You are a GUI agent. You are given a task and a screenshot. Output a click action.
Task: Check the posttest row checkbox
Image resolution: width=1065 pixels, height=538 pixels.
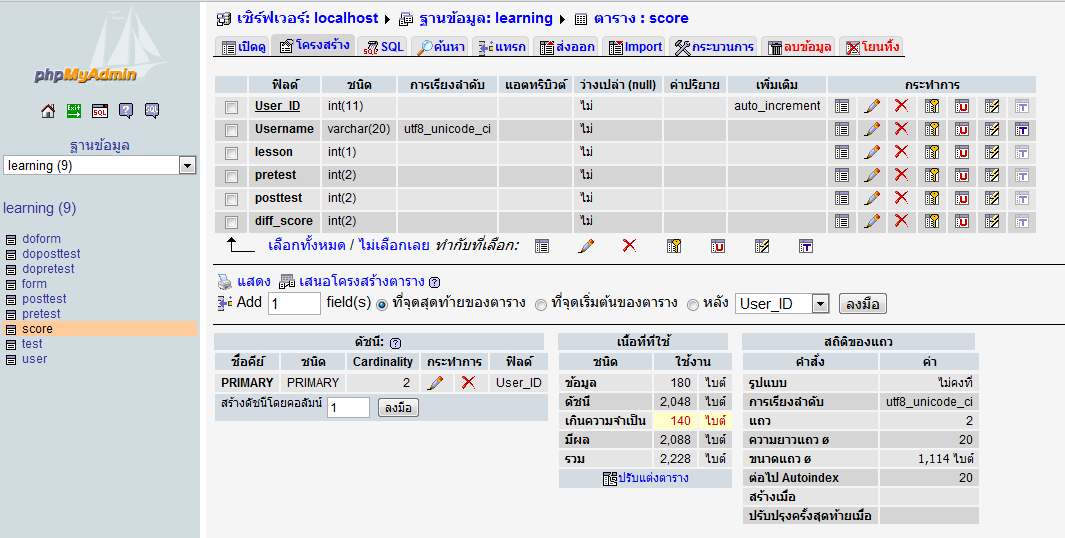coord(232,200)
